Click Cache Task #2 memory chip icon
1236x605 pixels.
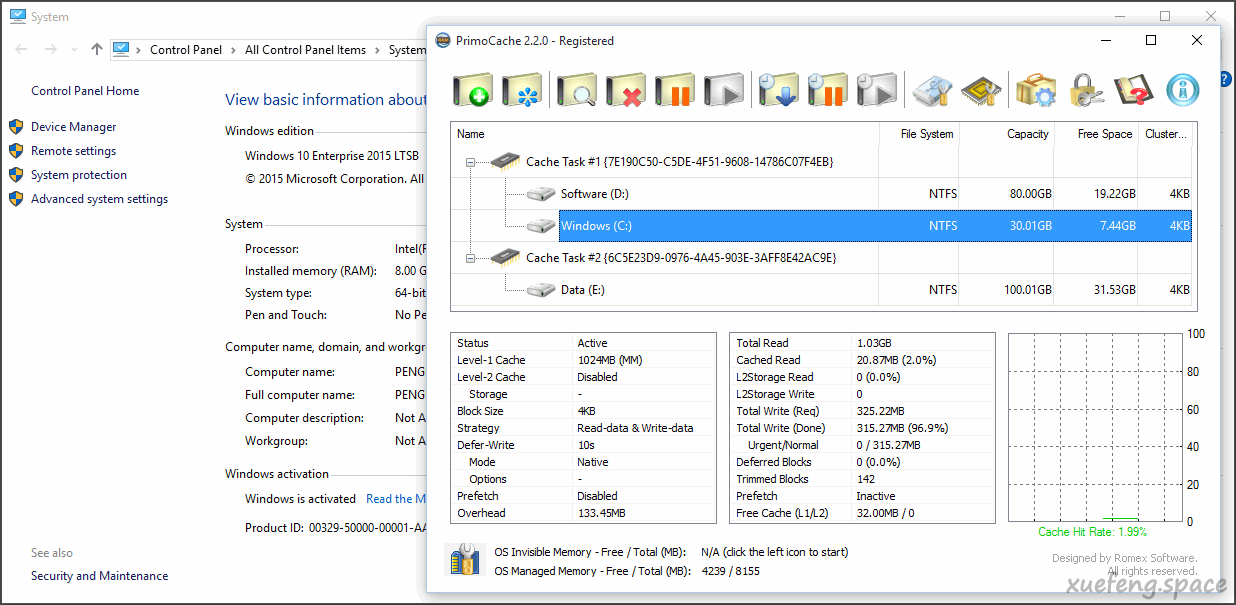(505, 257)
